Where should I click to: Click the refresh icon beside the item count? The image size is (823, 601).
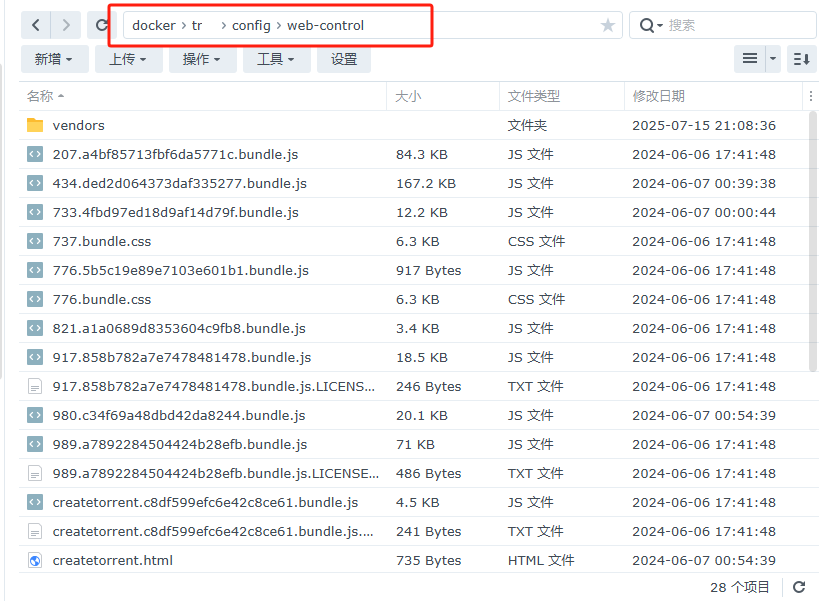[x=799, y=587]
